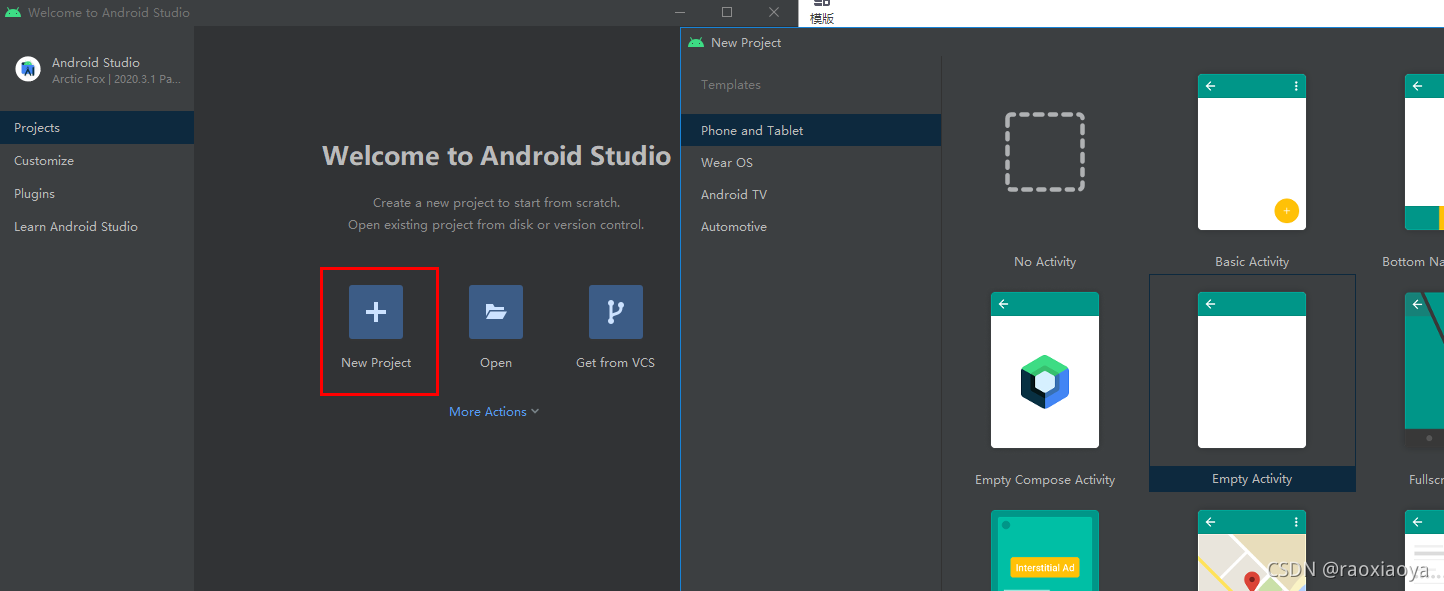Click the New Project text label
Image resolution: width=1444 pixels, height=591 pixels.
[376, 362]
